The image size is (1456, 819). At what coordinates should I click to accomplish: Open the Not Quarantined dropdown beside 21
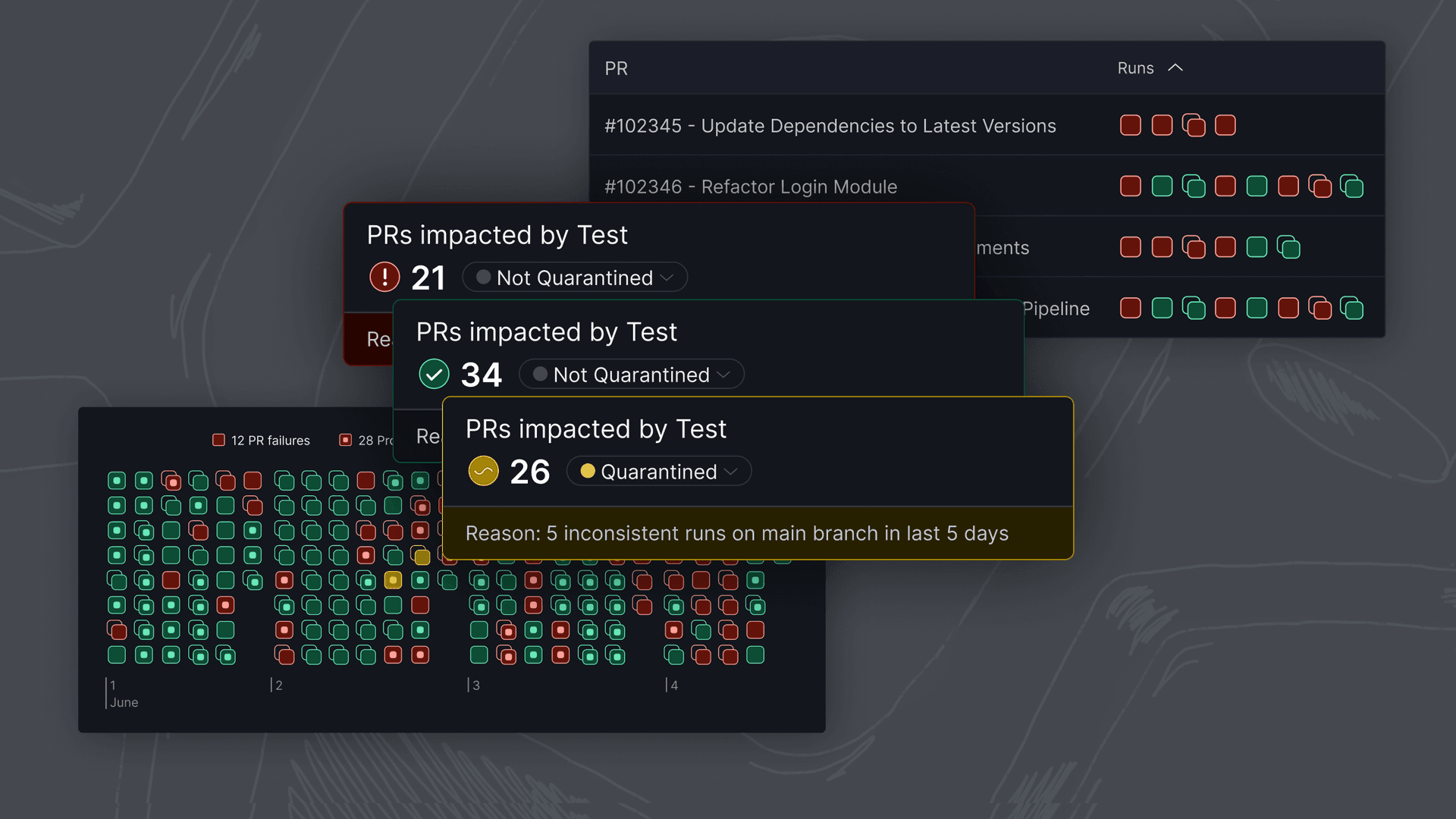[574, 278]
